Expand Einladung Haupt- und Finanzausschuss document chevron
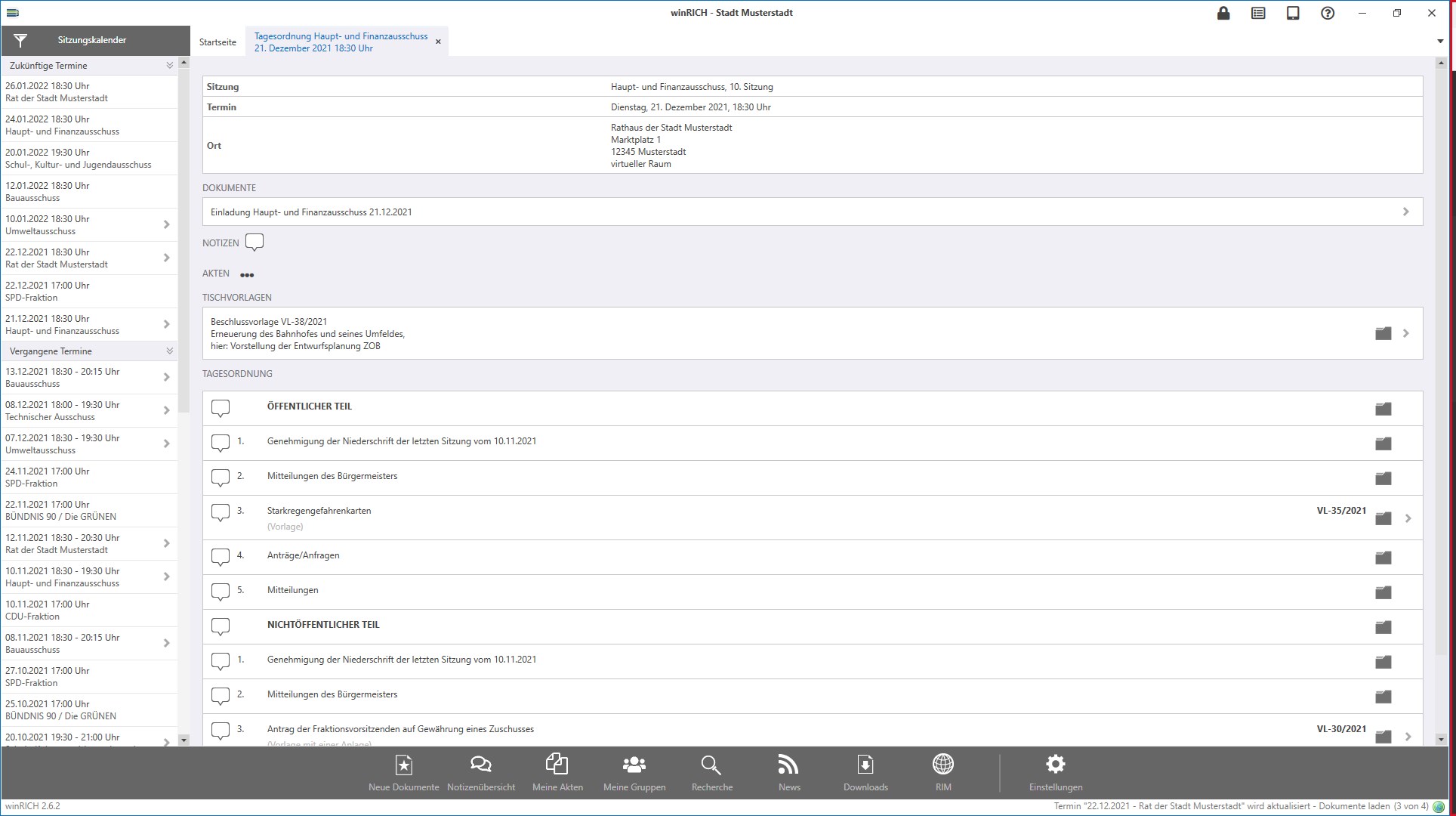 click(x=1405, y=212)
